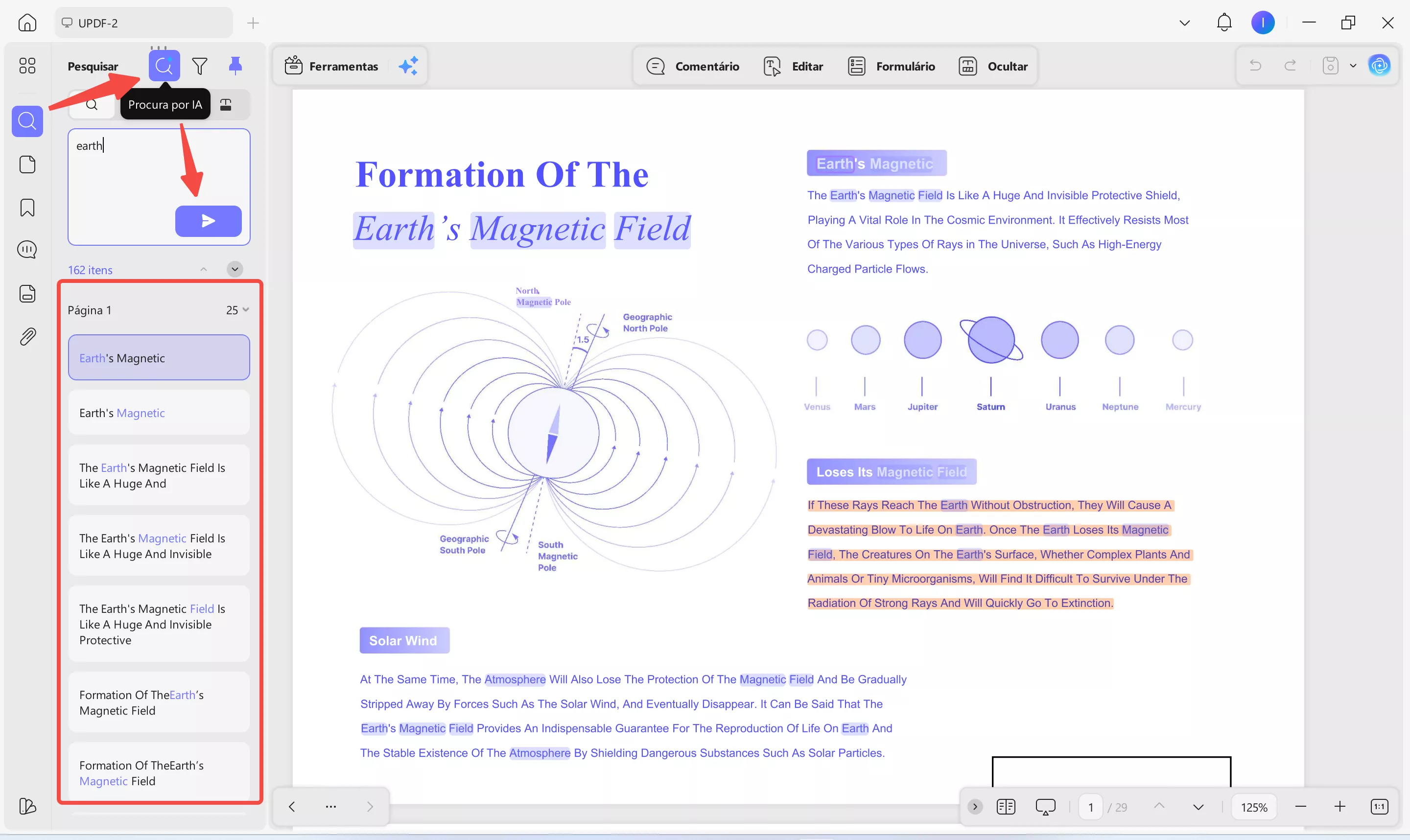Screen dimensions: 1410x840
Task: Open the attachments paperclip panel
Action: 27,337
